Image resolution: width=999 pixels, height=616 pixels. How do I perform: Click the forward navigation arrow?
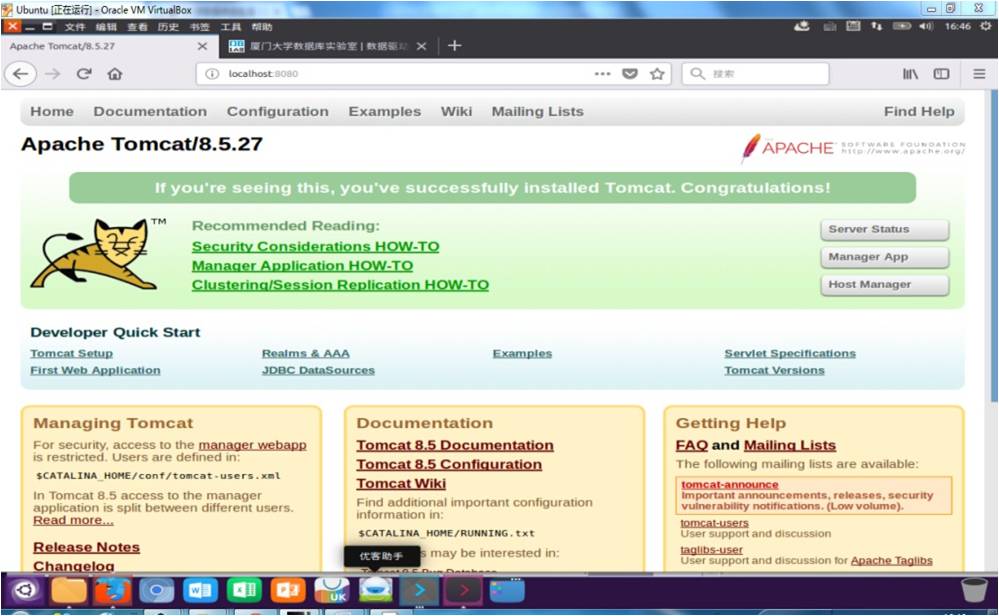[x=53, y=74]
